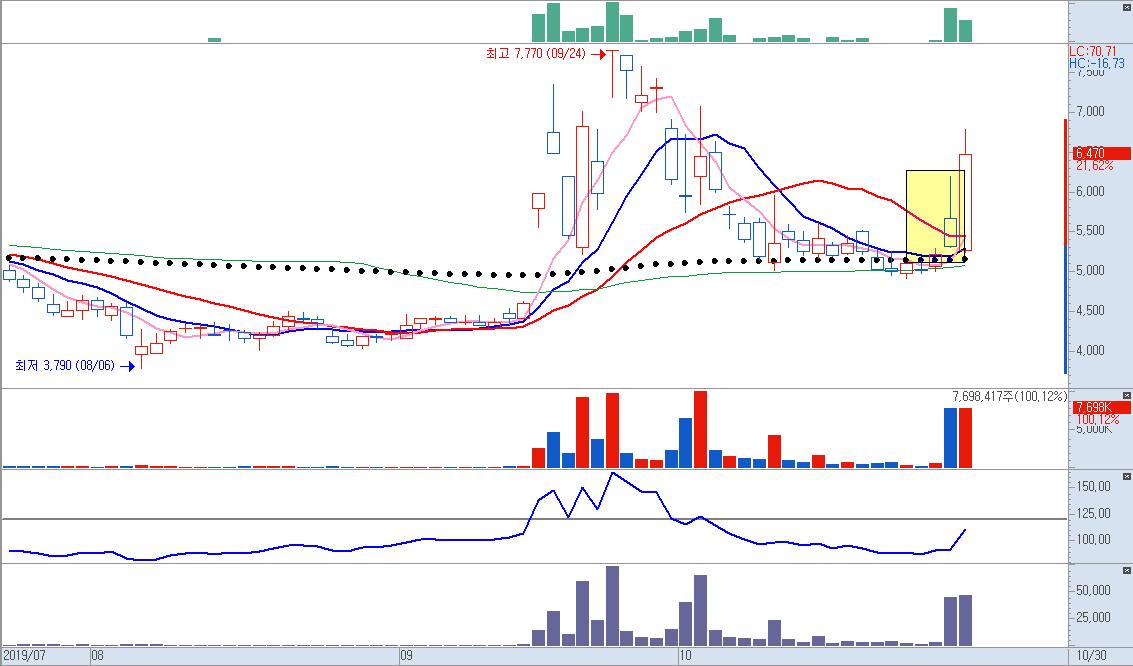Click the 10/30 date label
Screen dimensions: 1133x666
(x=1092, y=656)
